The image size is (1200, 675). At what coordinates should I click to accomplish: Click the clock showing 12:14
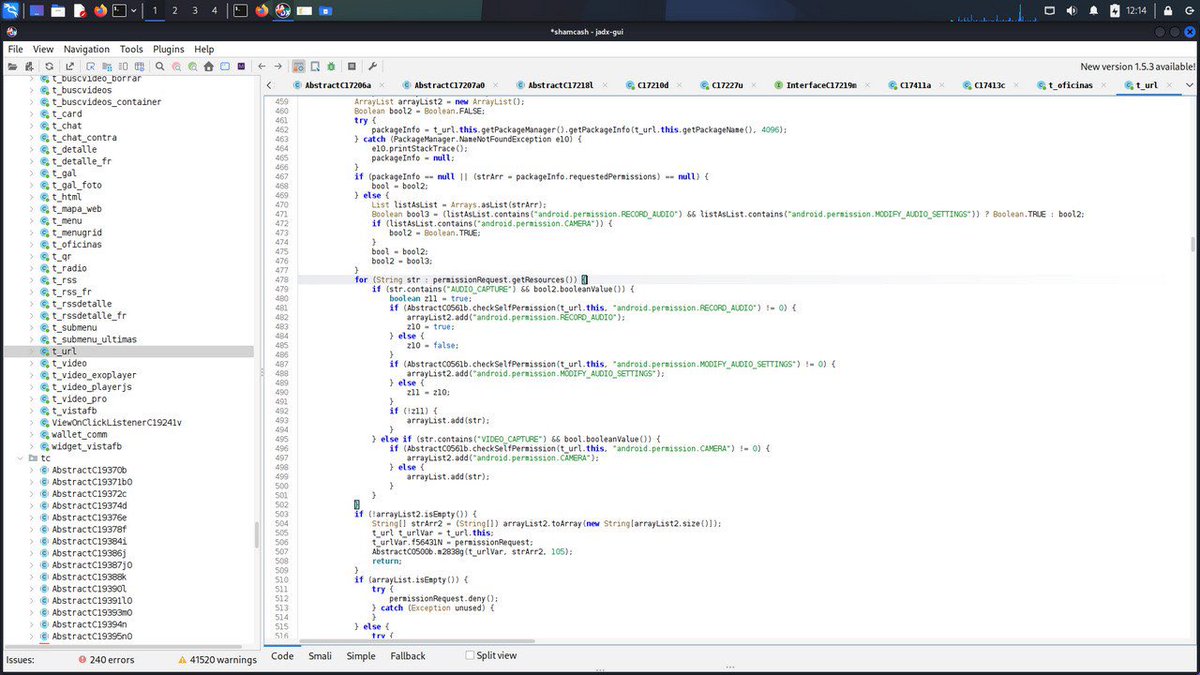pos(1137,11)
